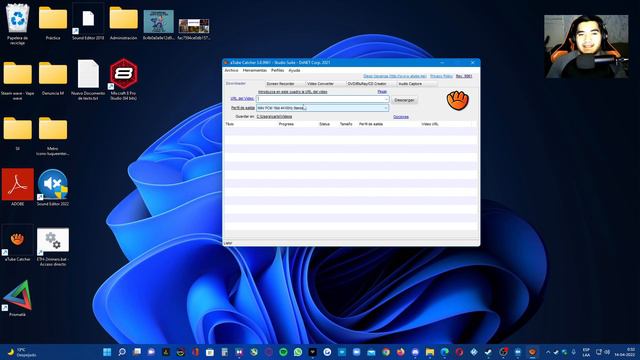This screenshot has height=360, width=640.
Task: Select the Denuncia M folder on desktop
Action: (53, 78)
